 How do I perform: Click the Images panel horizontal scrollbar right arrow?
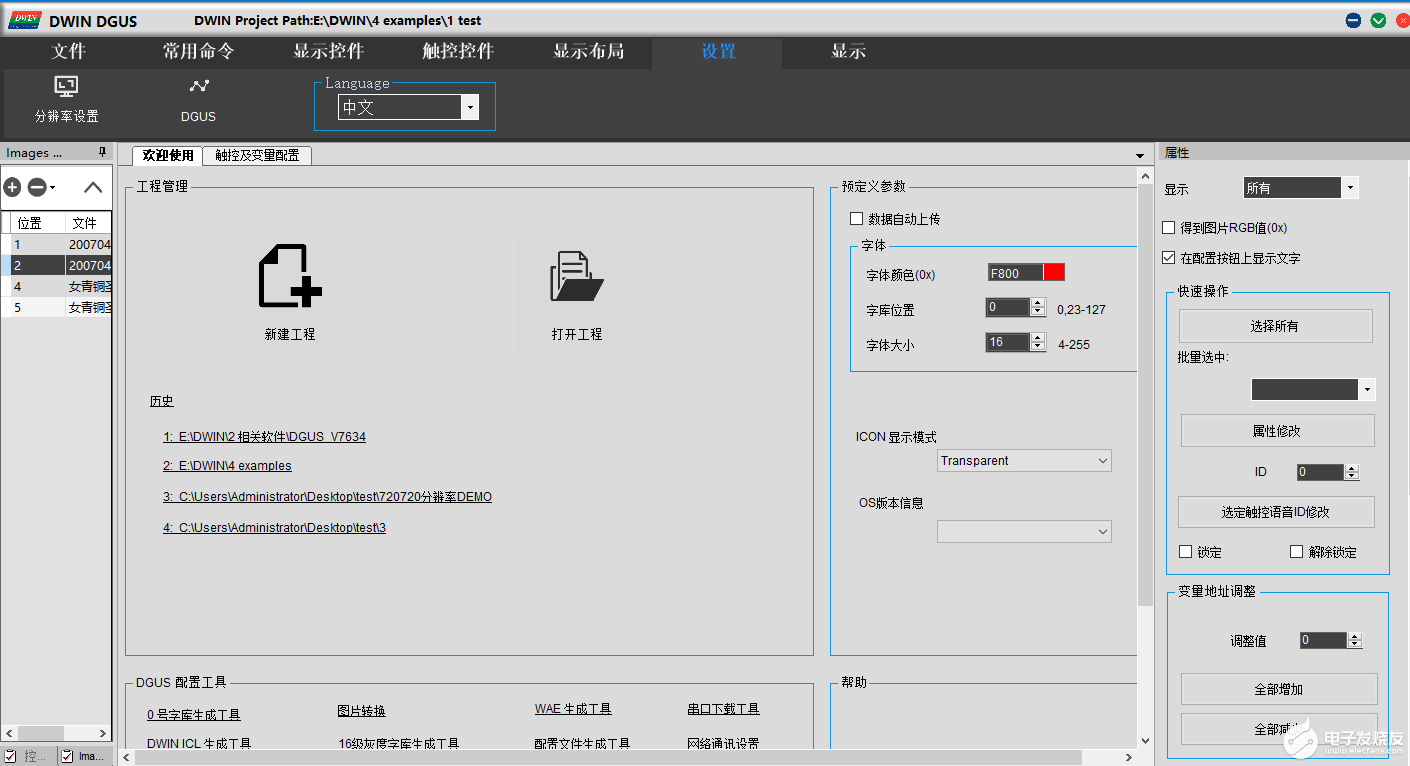pyautogui.click(x=103, y=733)
